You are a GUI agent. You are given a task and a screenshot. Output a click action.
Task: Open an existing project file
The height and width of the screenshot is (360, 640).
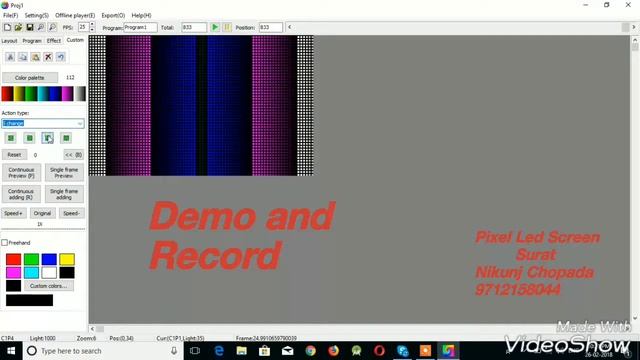click(18, 27)
